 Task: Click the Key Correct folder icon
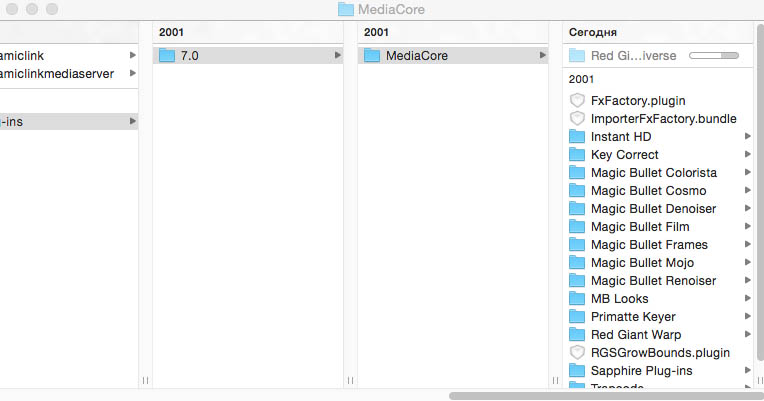tap(577, 154)
